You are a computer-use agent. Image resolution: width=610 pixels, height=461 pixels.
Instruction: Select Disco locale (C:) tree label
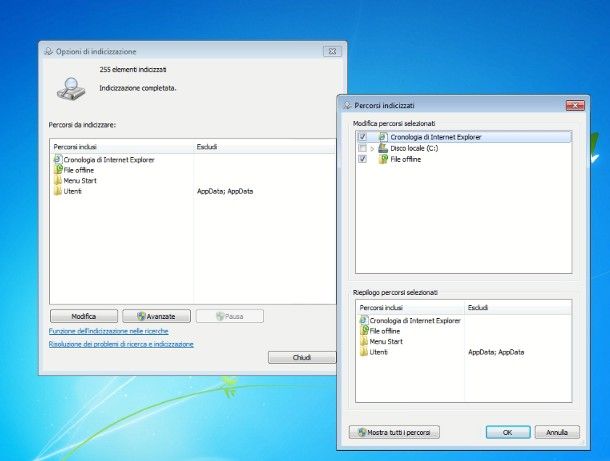pyautogui.click(x=414, y=148)
